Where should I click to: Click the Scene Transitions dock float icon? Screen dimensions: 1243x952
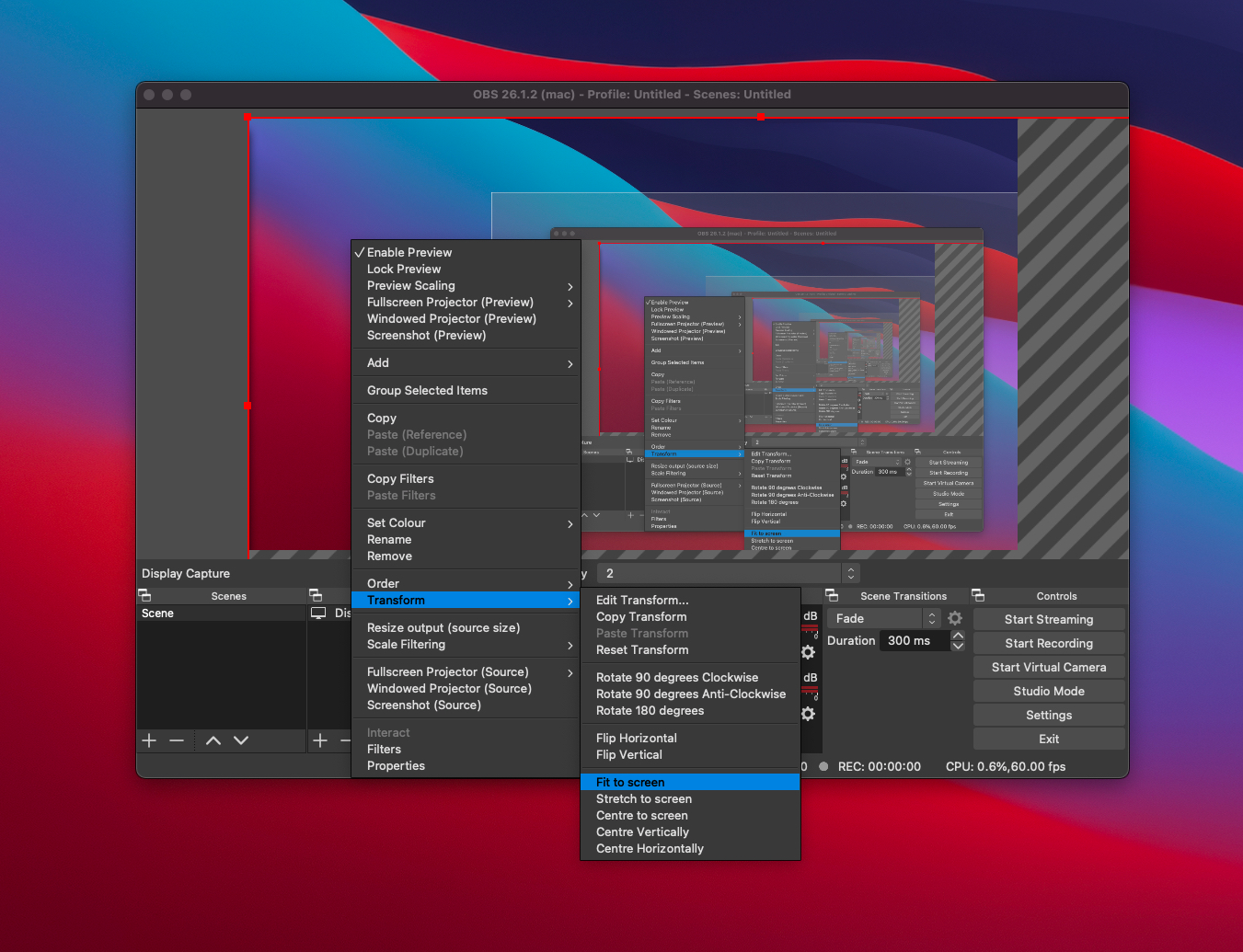tap(832, 596)
